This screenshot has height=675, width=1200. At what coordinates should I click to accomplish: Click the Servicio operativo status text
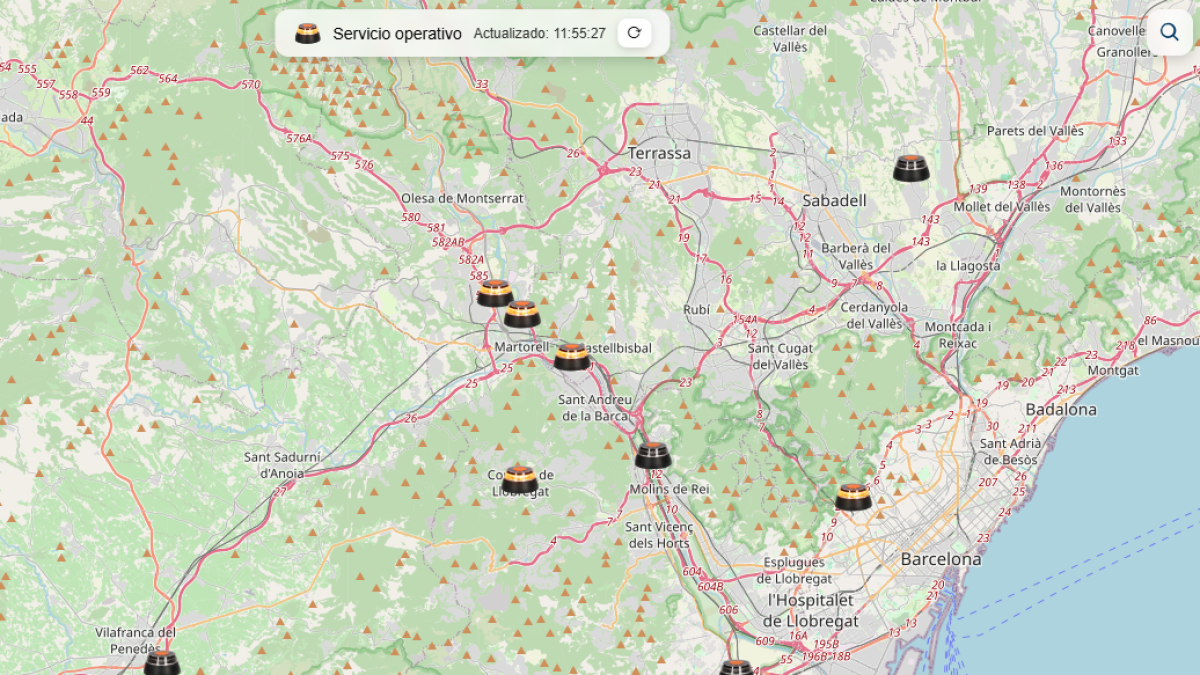pos(397,34)
